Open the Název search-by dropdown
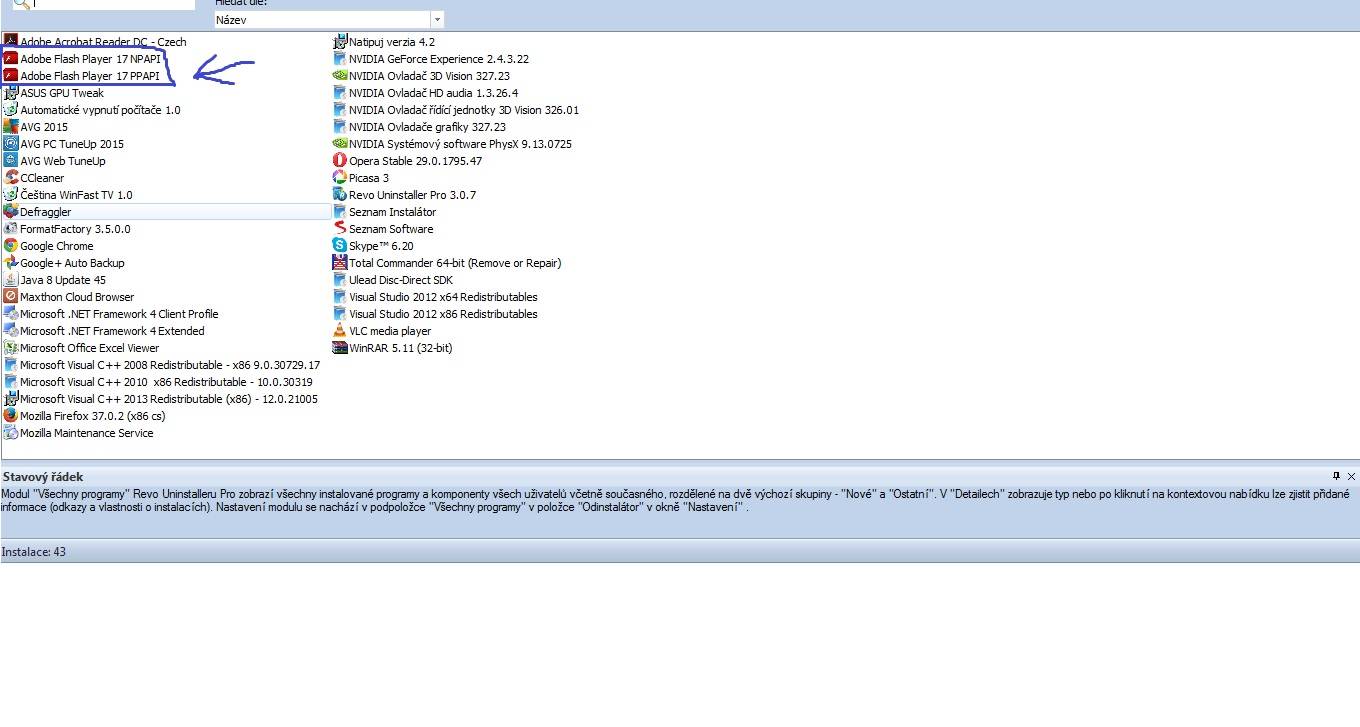 (437, 20)
